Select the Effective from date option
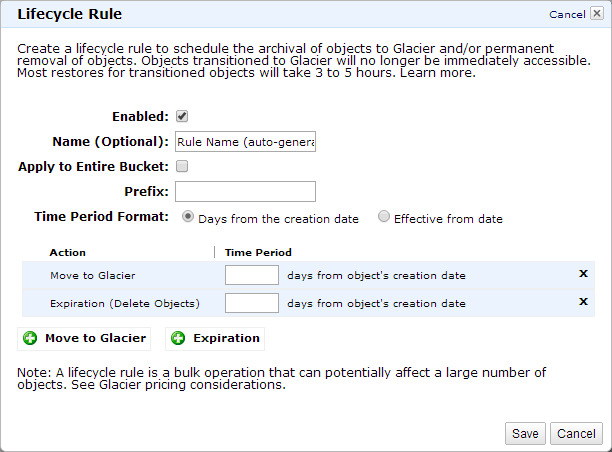 (384, 217)
